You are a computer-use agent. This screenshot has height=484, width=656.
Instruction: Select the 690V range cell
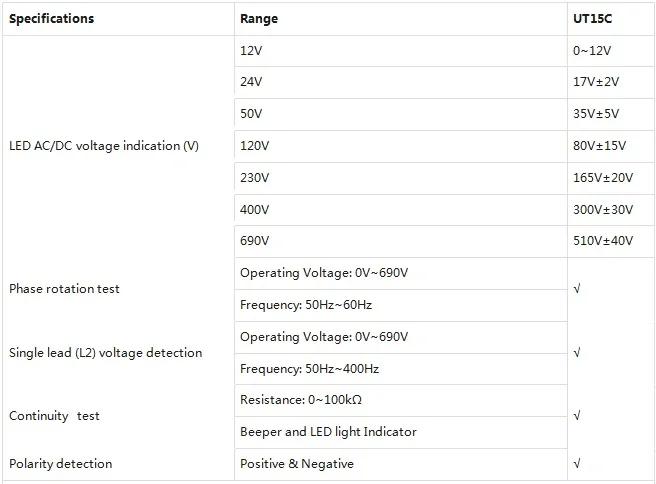256,241
